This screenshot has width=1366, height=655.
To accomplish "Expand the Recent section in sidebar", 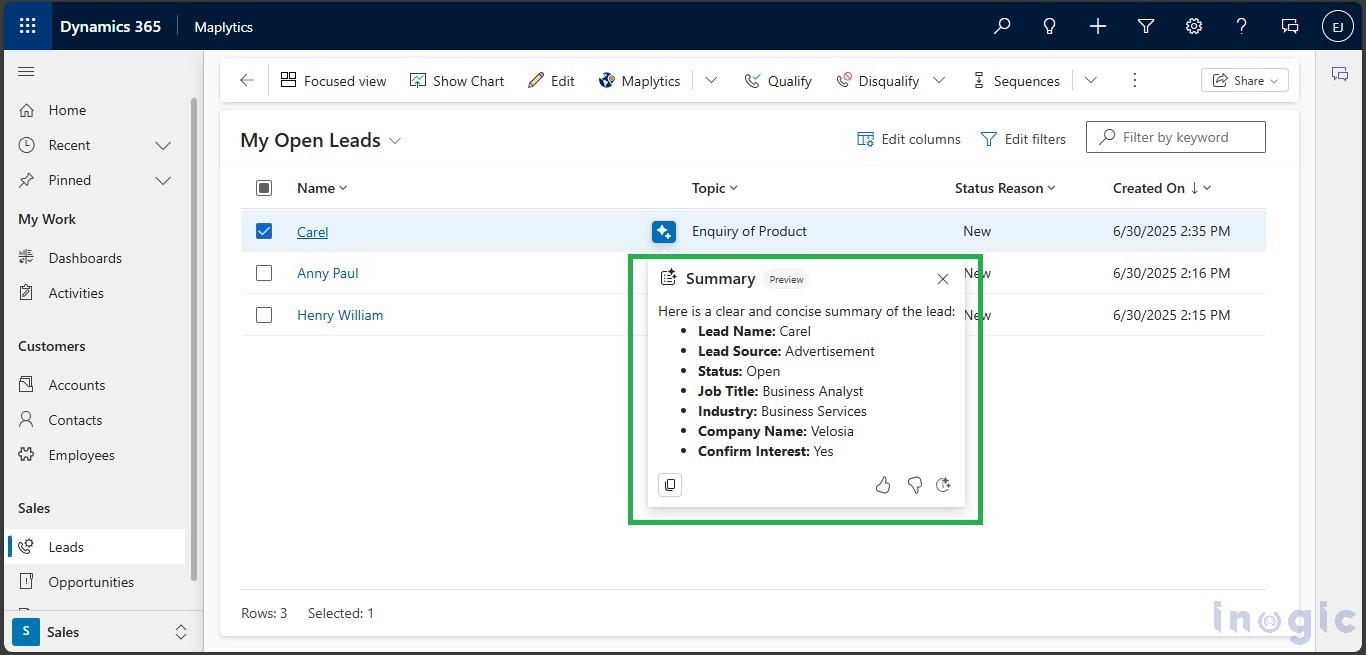I will click(163, 146).
